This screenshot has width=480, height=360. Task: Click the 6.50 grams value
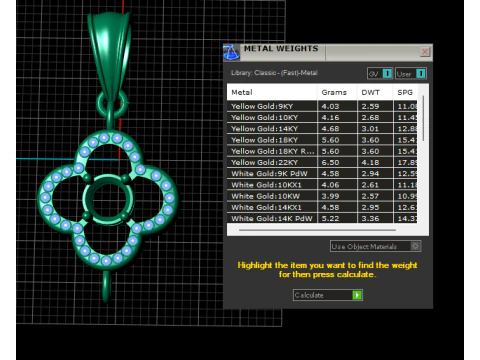click(330, 162)
